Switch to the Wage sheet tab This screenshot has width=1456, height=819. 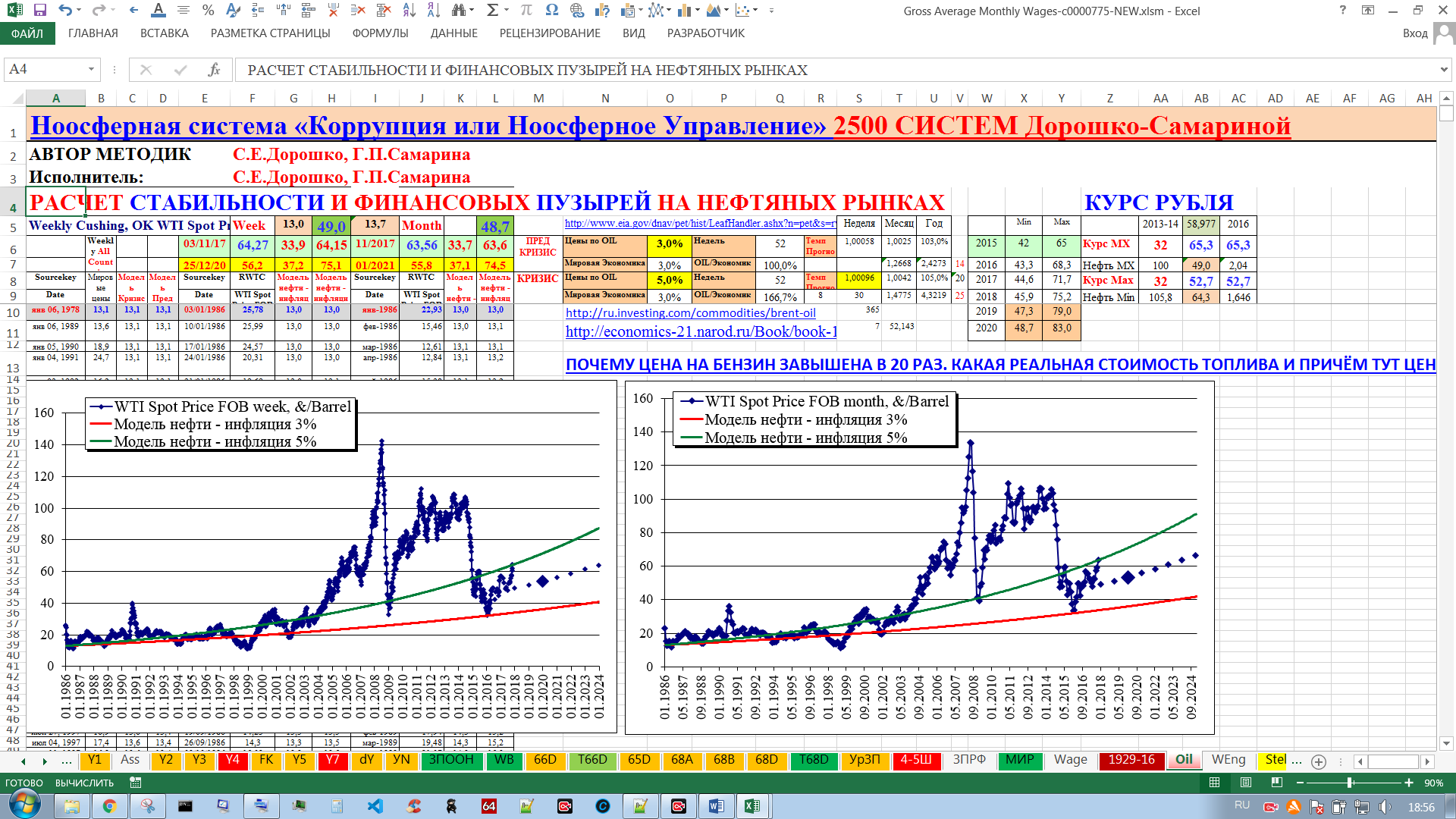coord(1070,760)
